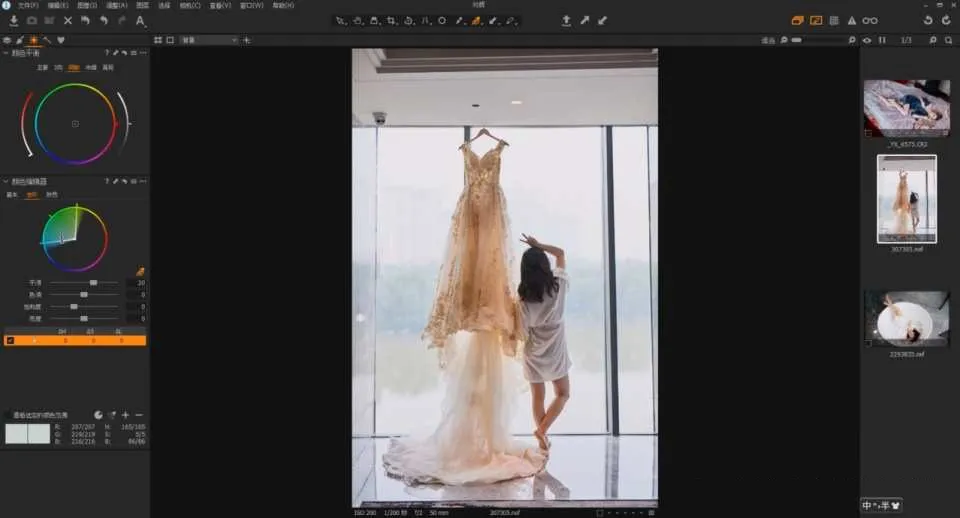The image size is (960, 518).
Task: Open the 相机(C) menu
Action: (190, 6)
